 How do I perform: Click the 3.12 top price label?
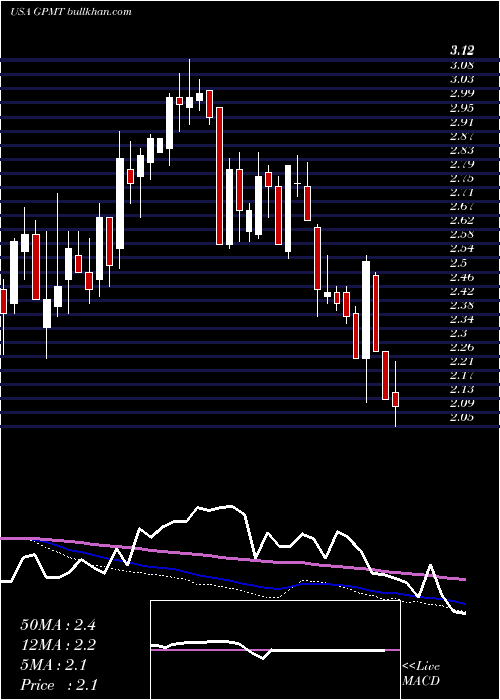(x=462, y=50)
